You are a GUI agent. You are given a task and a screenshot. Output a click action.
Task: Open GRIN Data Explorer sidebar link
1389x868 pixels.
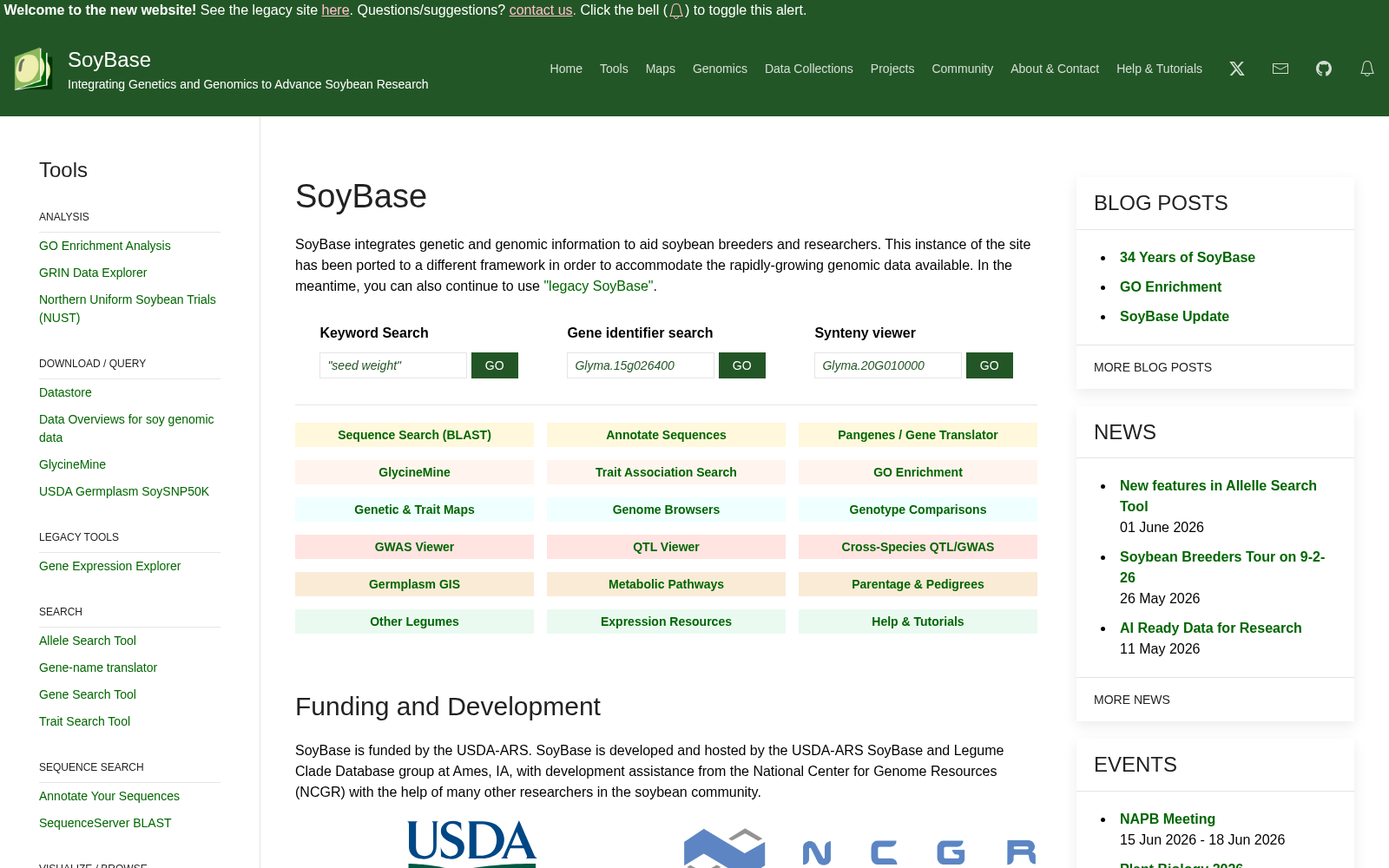[x=93, y=273]
